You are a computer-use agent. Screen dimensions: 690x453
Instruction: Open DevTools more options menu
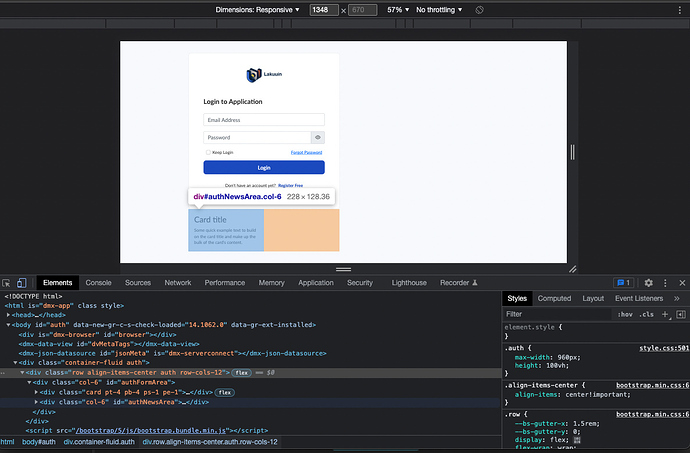(665, 283)
